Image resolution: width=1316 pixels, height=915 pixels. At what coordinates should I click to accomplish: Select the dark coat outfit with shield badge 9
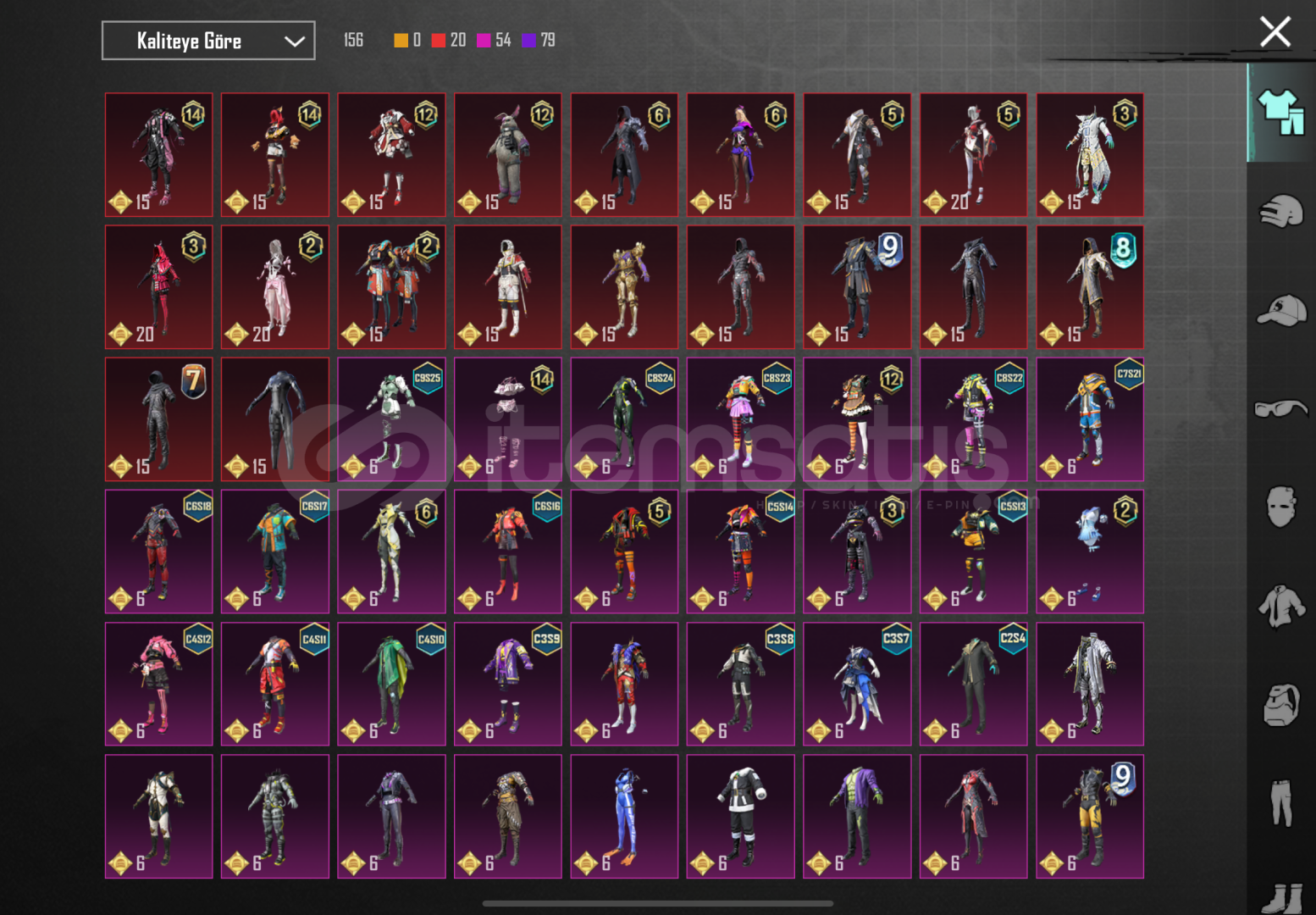(x=857, y=287)
